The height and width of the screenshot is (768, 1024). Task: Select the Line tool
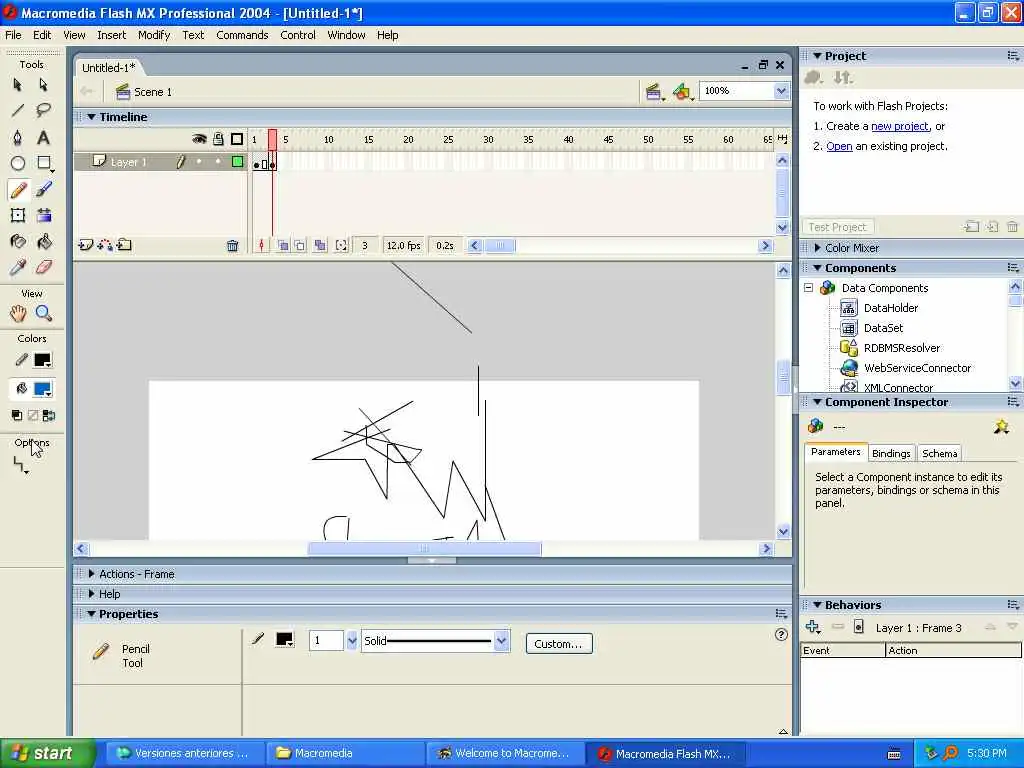pyautogui.click(x=18, y=110)
